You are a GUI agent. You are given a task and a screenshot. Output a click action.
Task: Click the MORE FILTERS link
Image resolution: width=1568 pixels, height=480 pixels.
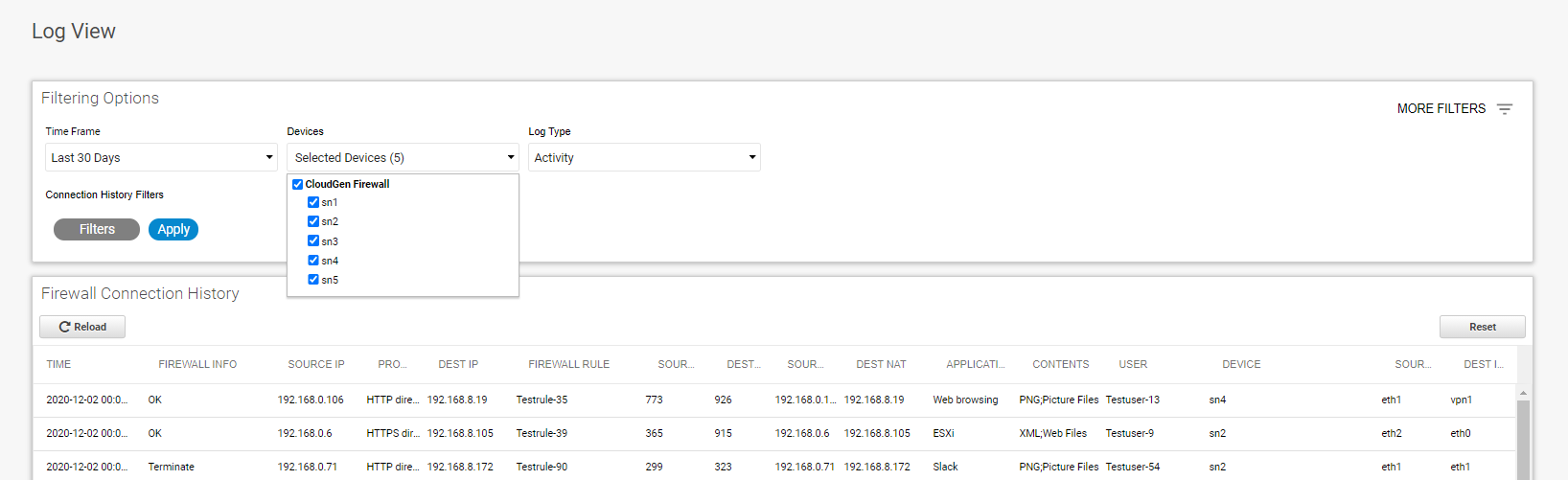point(1441,108)
